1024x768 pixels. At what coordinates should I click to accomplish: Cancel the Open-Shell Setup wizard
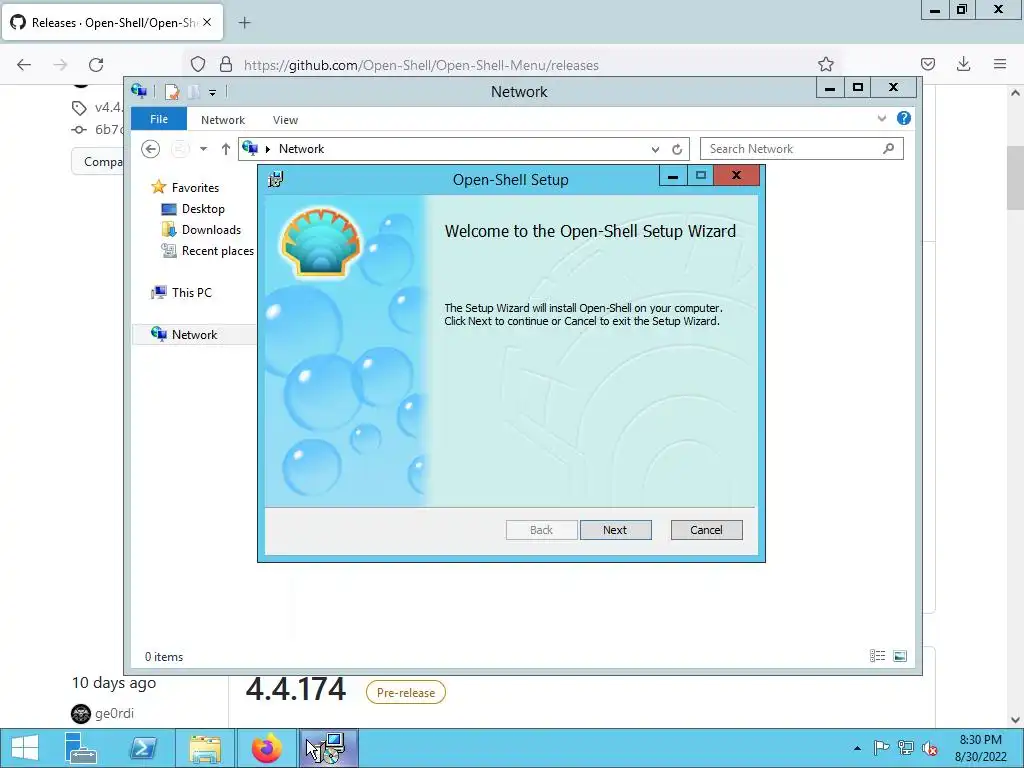706,530
